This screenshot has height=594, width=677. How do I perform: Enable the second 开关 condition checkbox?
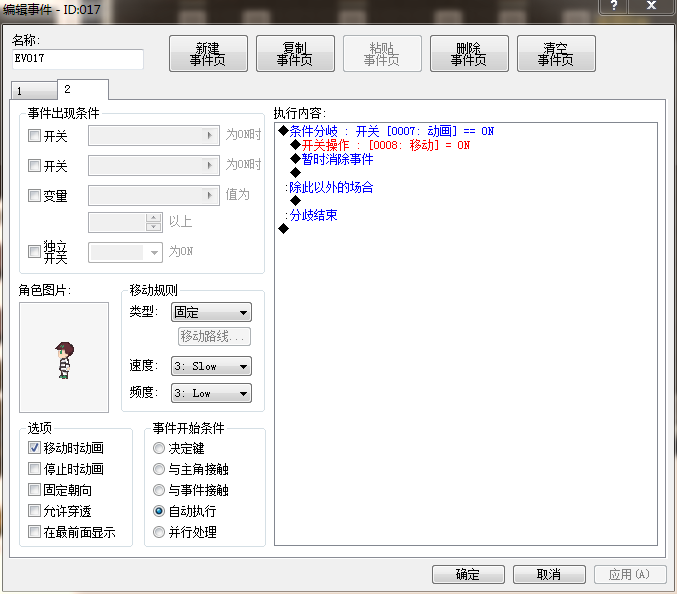coord(34,165)
